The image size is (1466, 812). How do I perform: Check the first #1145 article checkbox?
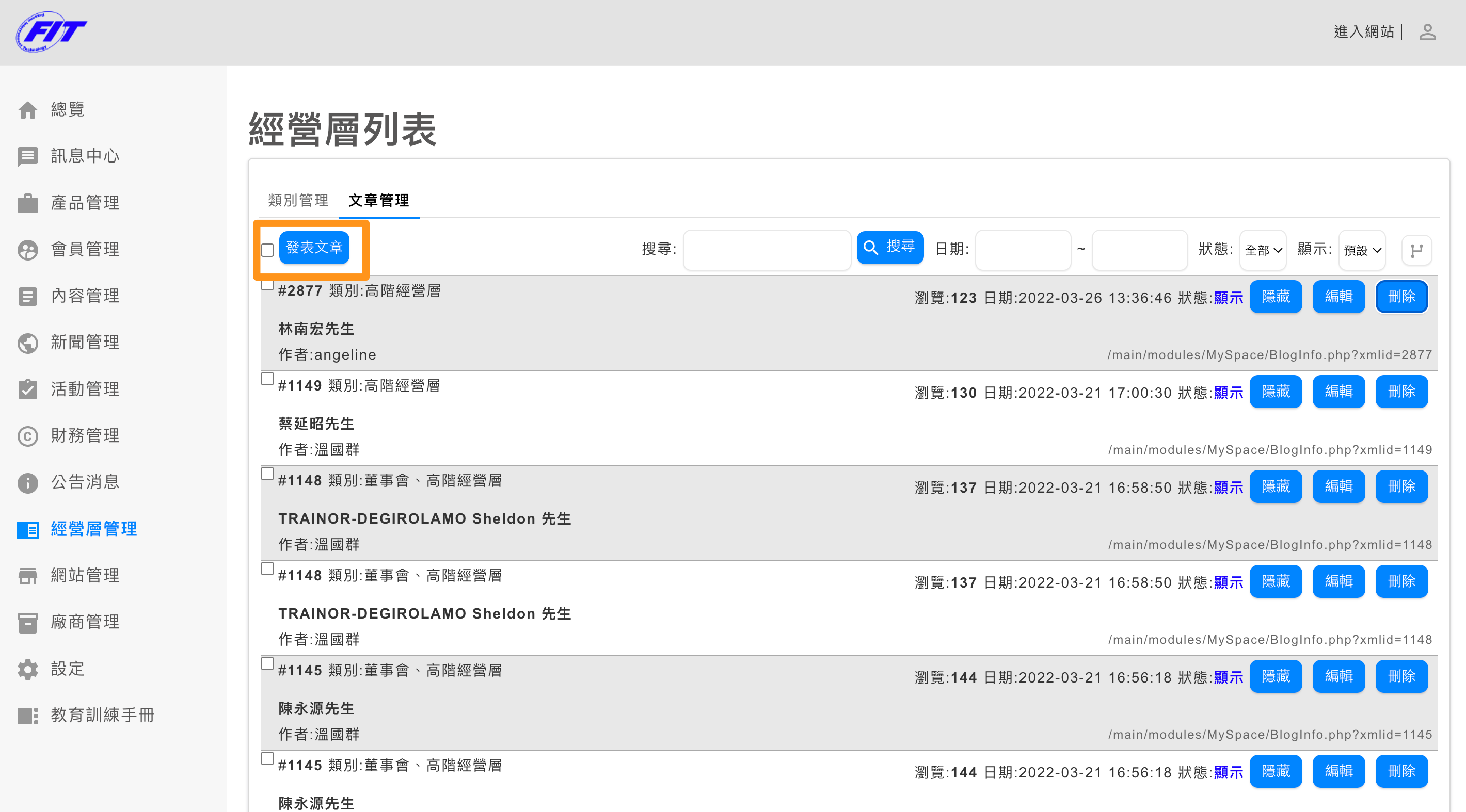pos(267,663)
